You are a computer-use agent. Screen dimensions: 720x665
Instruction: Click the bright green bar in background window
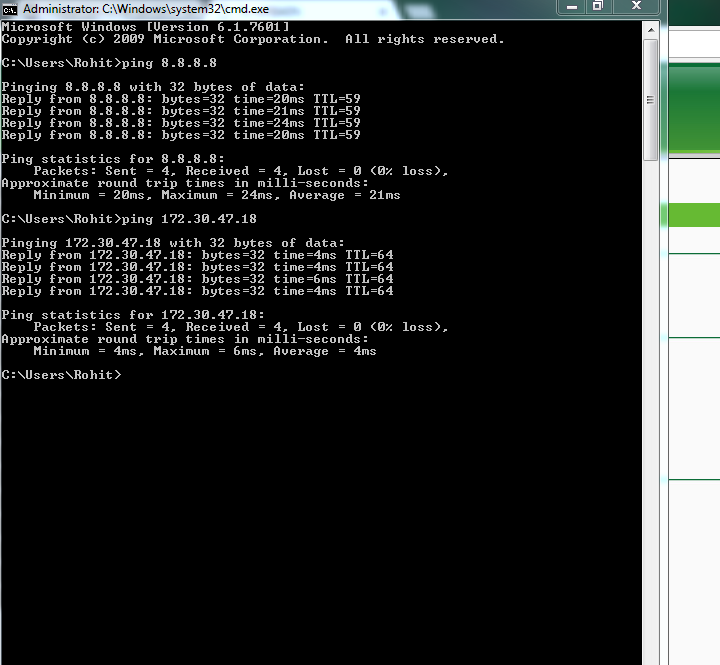point(692,214)
